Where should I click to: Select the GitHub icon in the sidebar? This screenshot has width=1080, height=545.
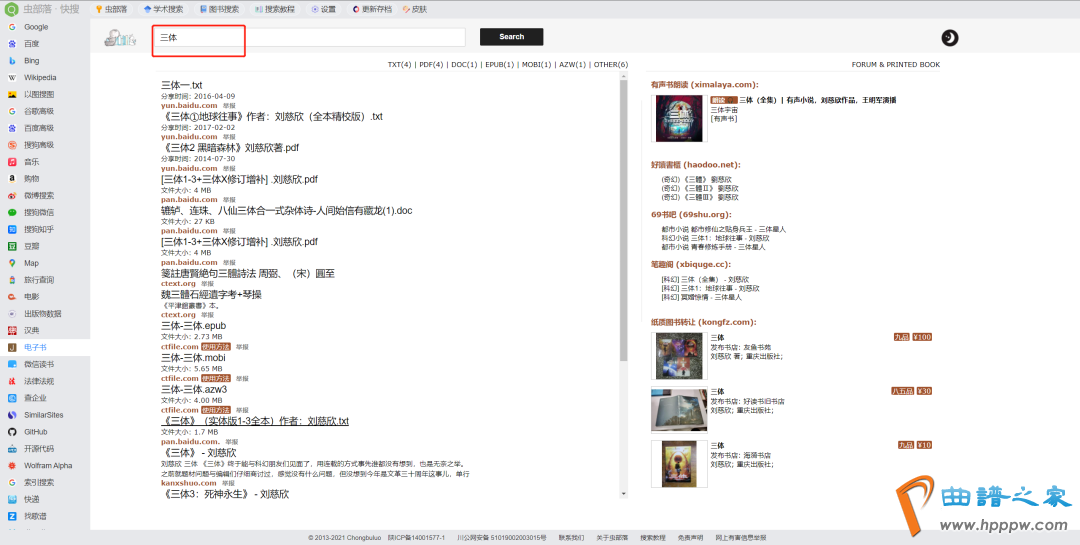tap(12, 431)
